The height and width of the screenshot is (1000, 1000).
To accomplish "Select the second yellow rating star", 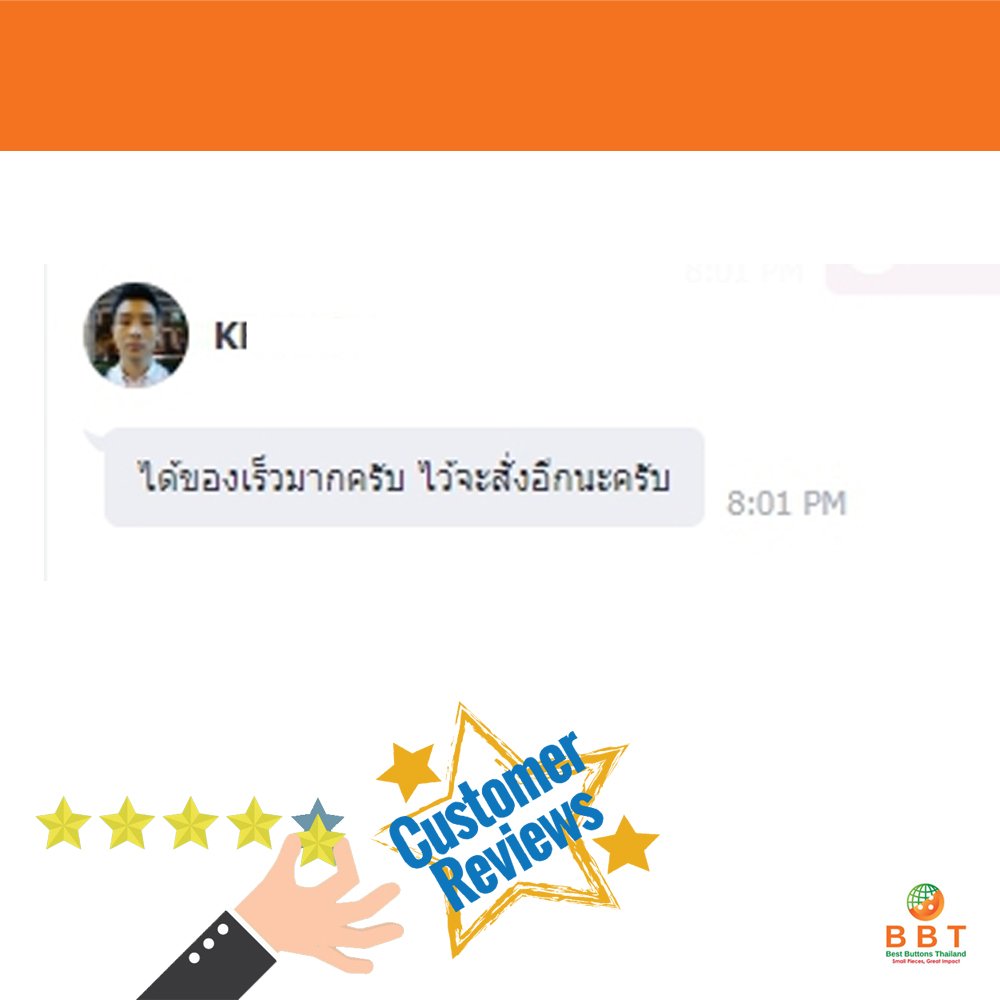I will 127,823.
